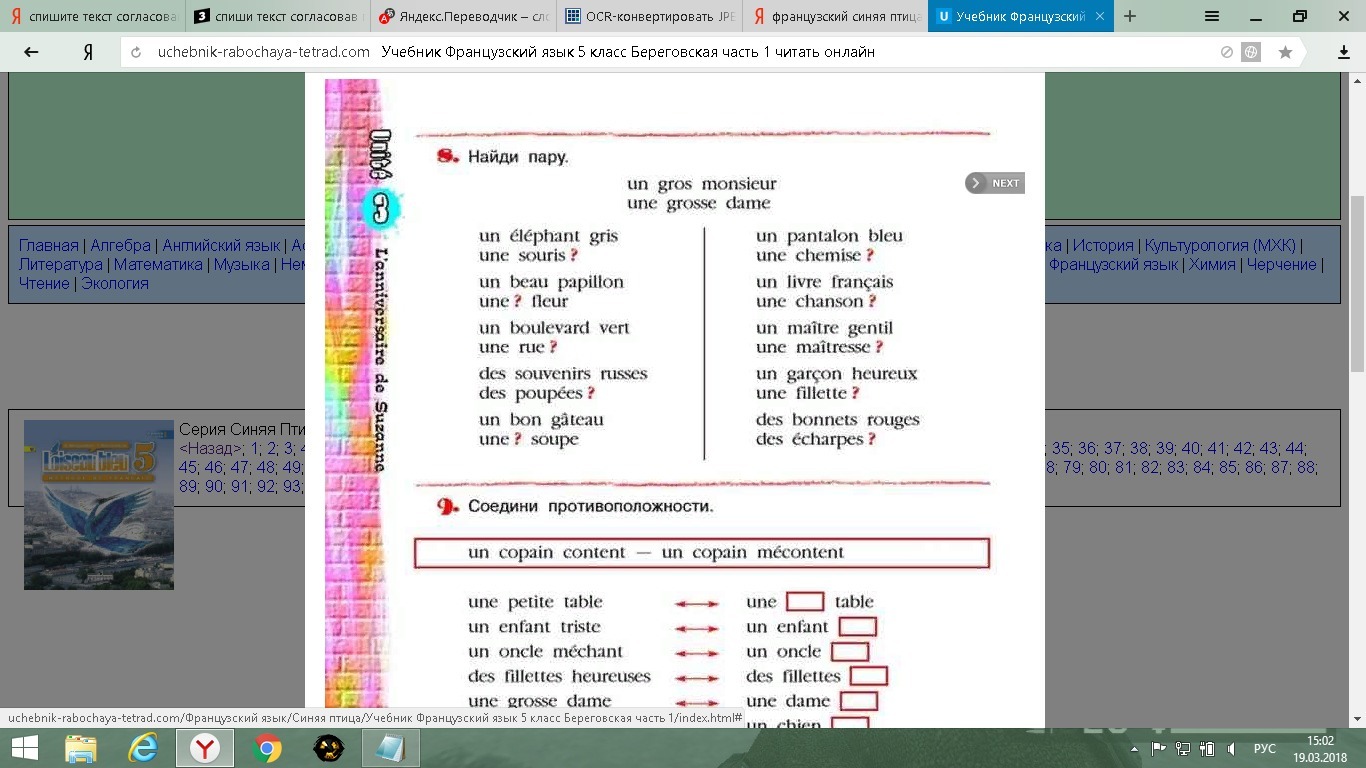Go to page 2 link
The height and width of the screenshot is (768, 1366).
click(271, 448)
